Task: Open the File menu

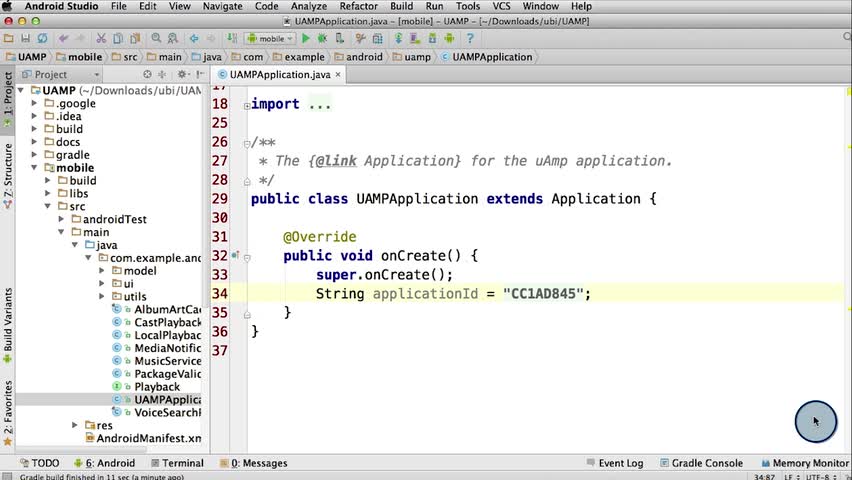Action: pyautogui.click(x=118, y=7)
